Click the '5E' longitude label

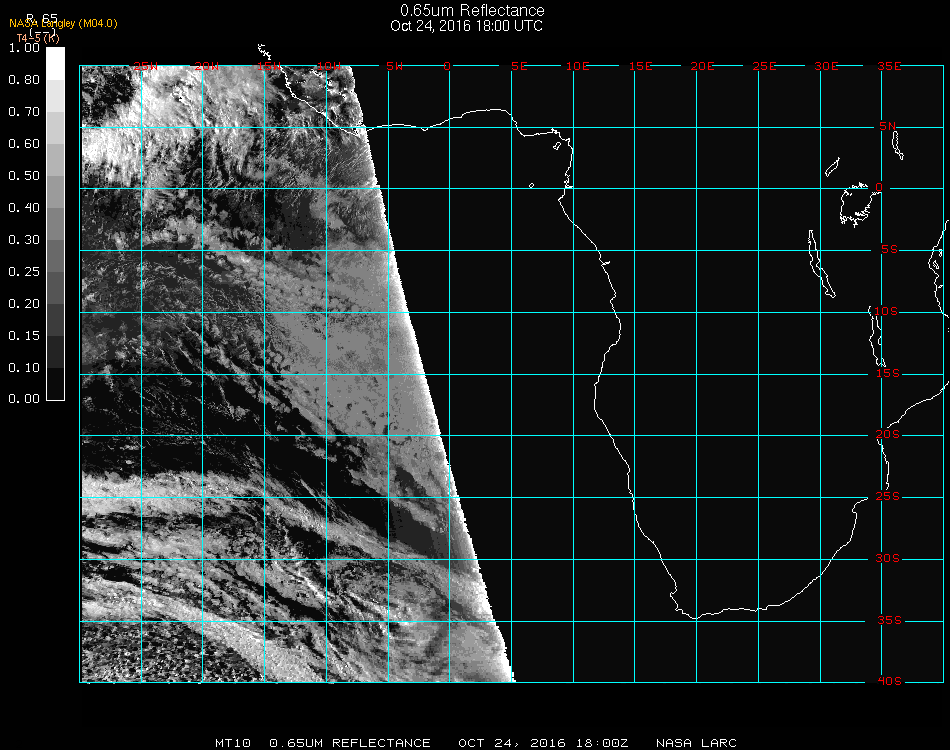pos(519,67)
